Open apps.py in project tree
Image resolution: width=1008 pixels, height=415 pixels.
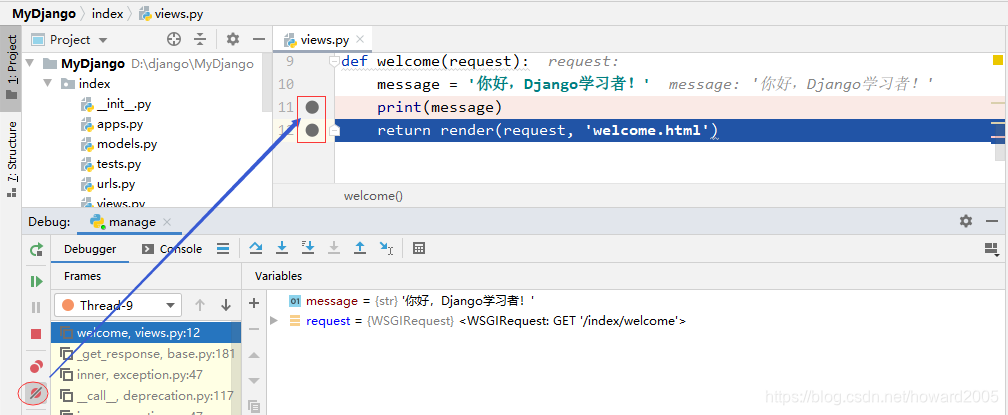click(x=112, y=124)
